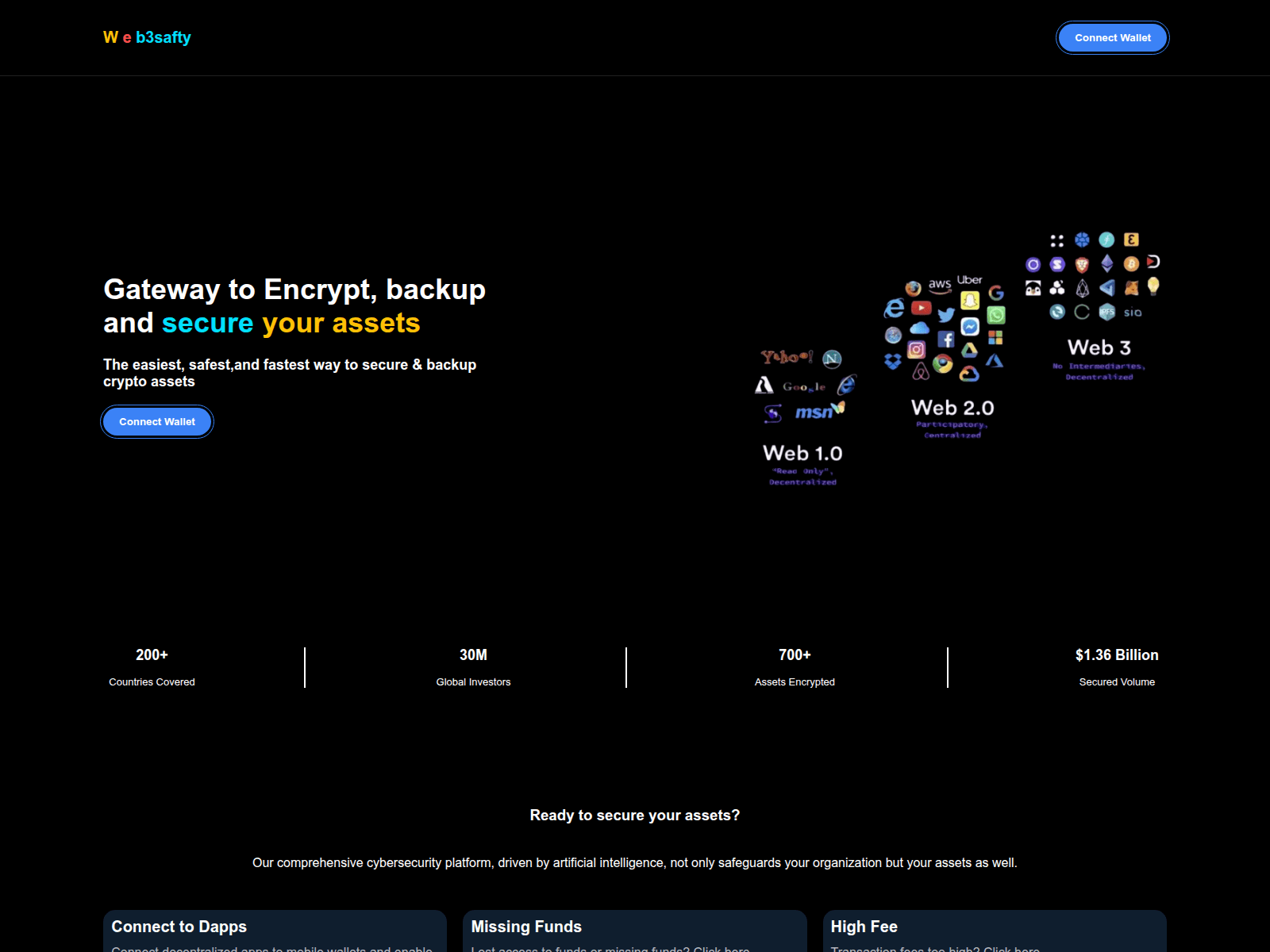The height and width of the screenshot is (952, 1270).
Task: Click the Web 3 label
Action: point(1099,347)
